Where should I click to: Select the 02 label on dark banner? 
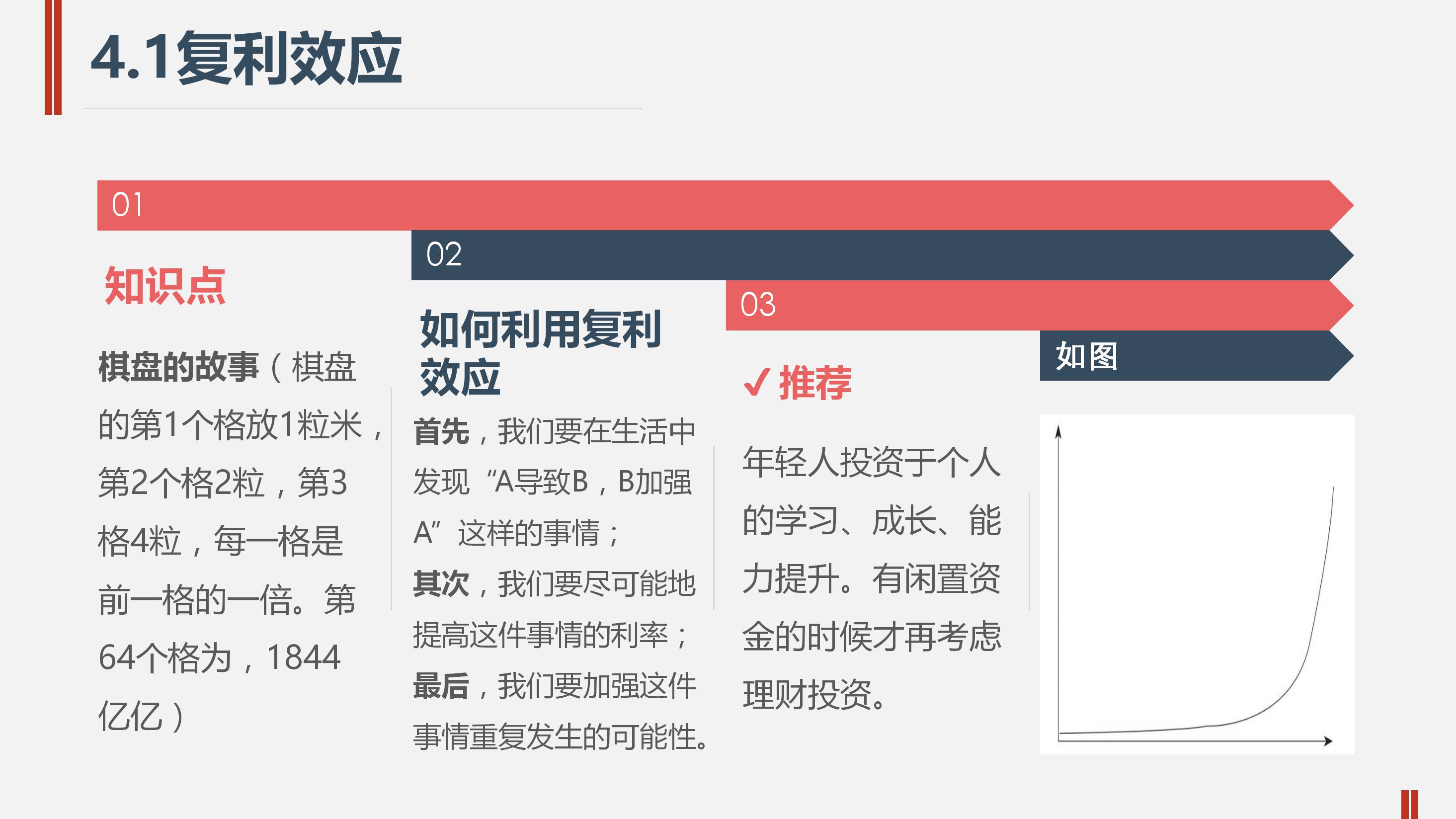click(x=444, y=254)
